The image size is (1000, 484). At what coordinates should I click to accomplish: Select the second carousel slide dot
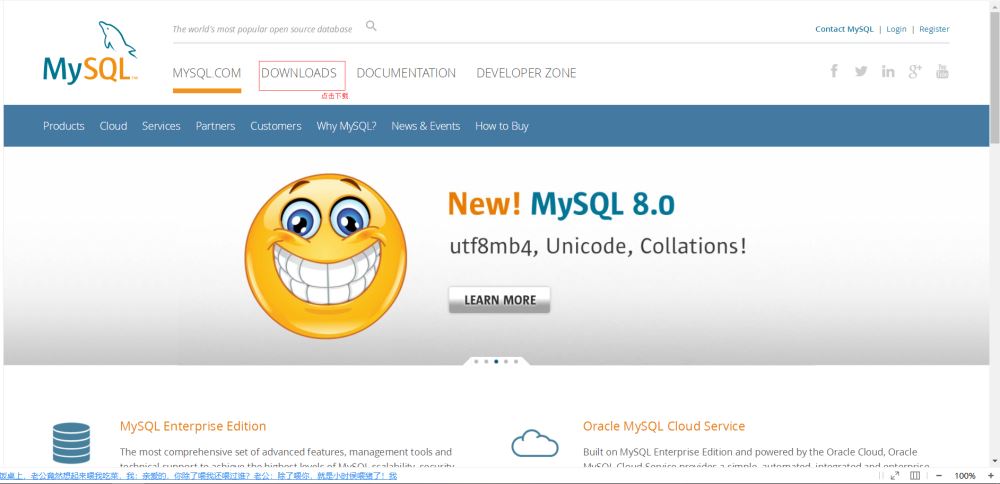point(486,362)
